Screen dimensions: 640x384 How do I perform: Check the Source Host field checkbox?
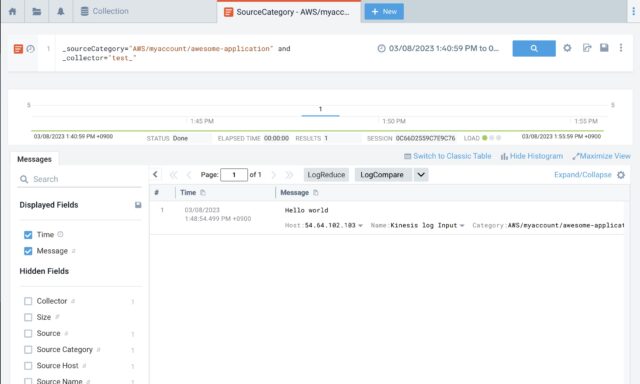[x=28, y=366]
